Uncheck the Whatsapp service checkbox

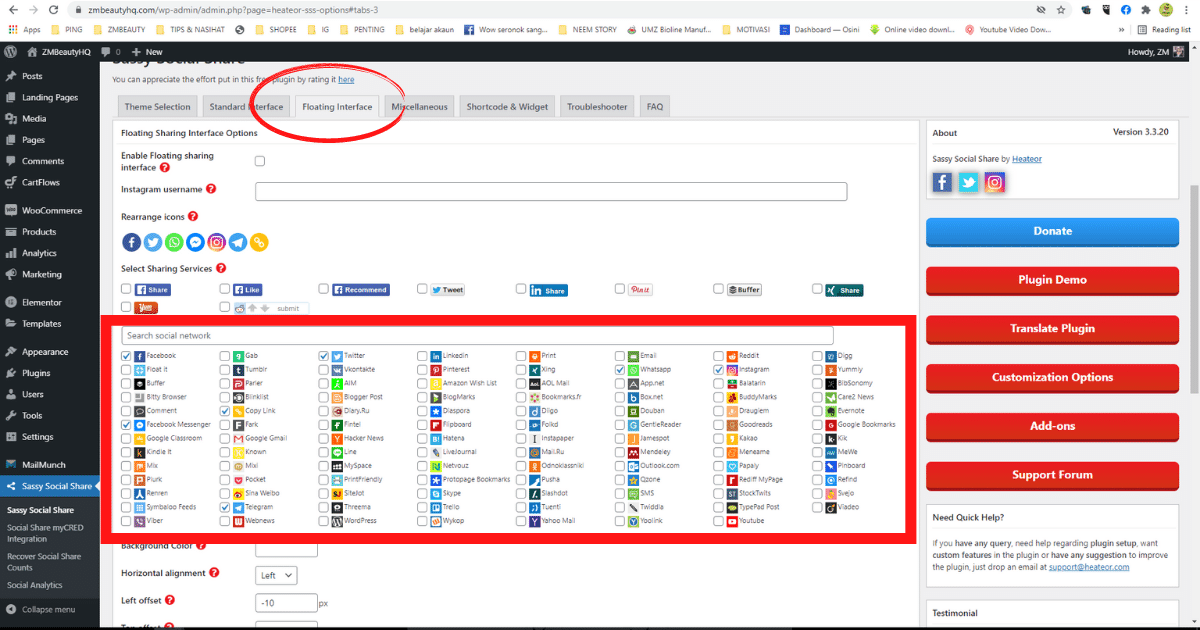pyautogui.click(x=620, y=369)
